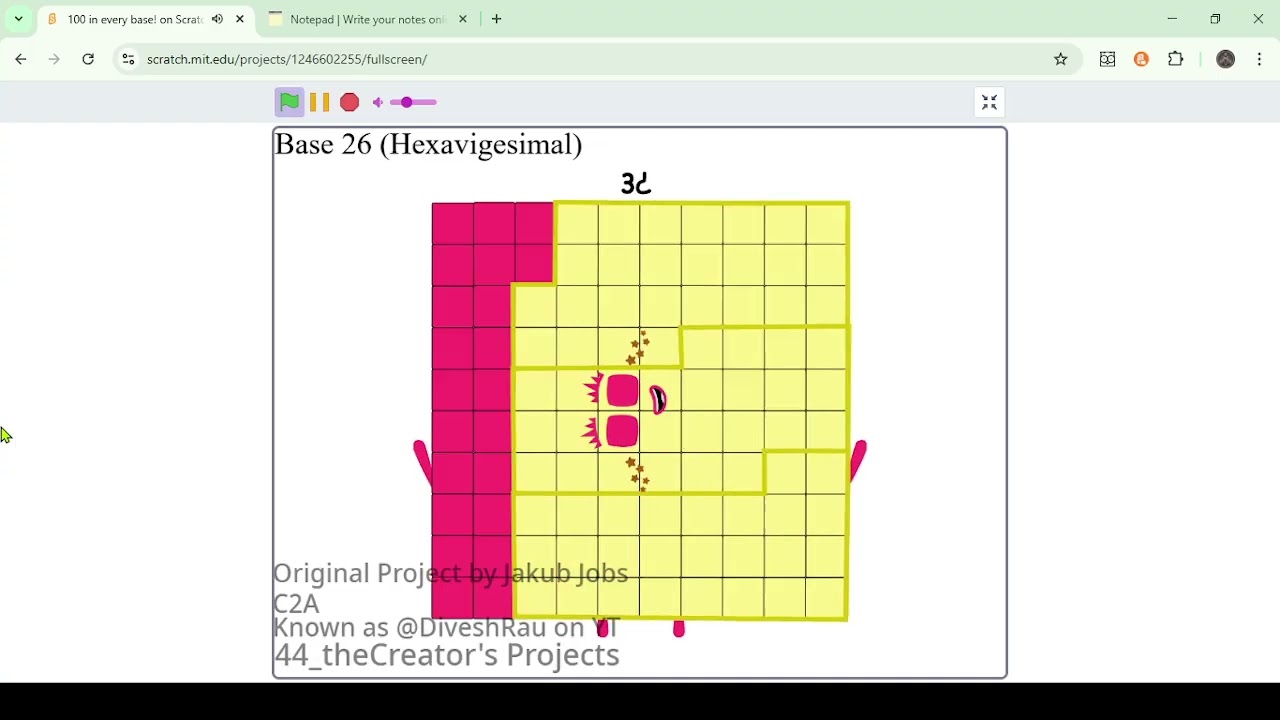Bookmark this page with the star icon
This screenshot has width=1280, height=720.
(x=1061, y=59)
